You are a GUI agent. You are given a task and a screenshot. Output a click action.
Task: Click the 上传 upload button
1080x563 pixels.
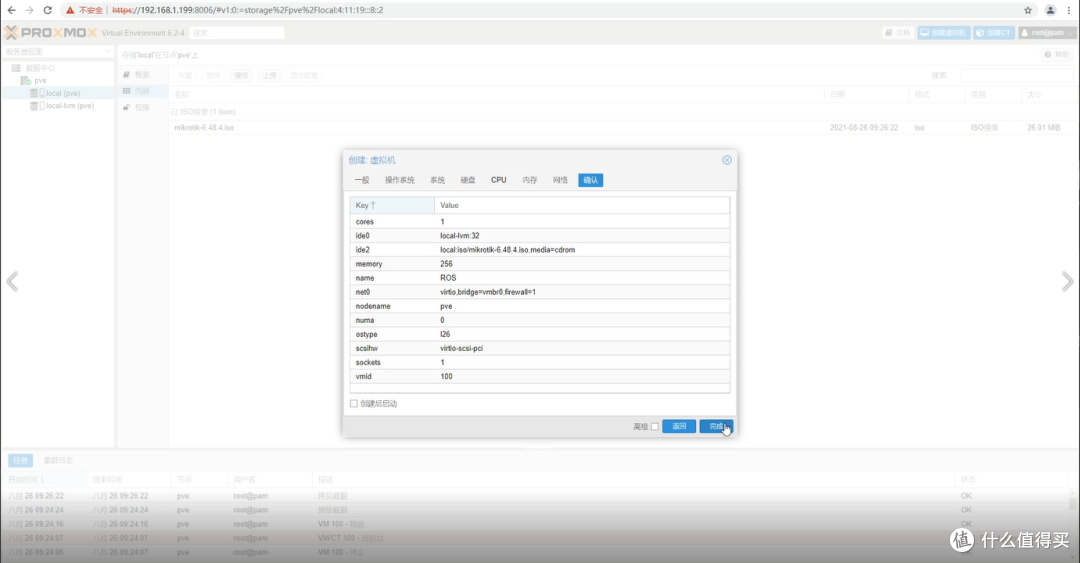pyautogui.click(x=269, y=75)
